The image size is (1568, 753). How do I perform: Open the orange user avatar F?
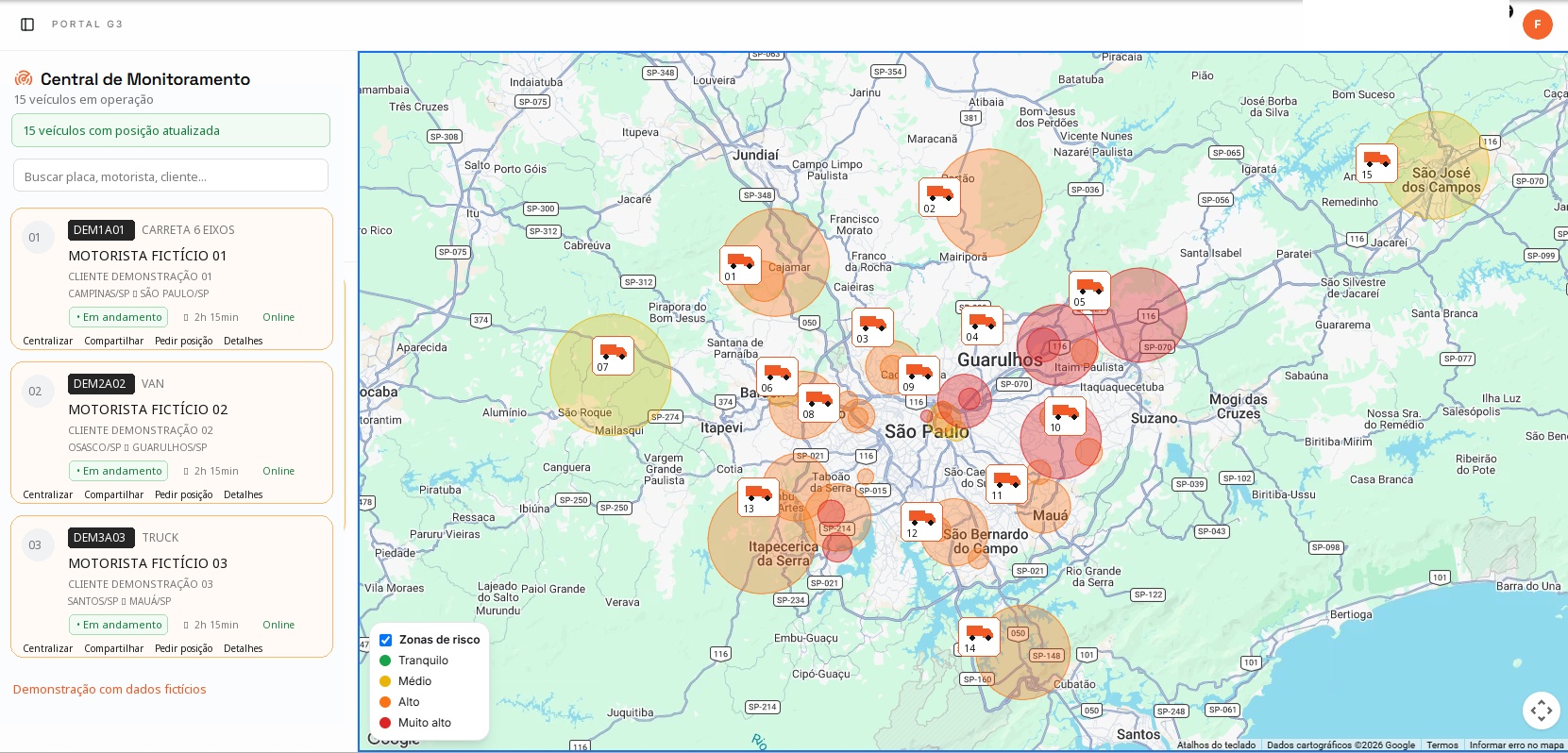click(x=1537, y=25)
